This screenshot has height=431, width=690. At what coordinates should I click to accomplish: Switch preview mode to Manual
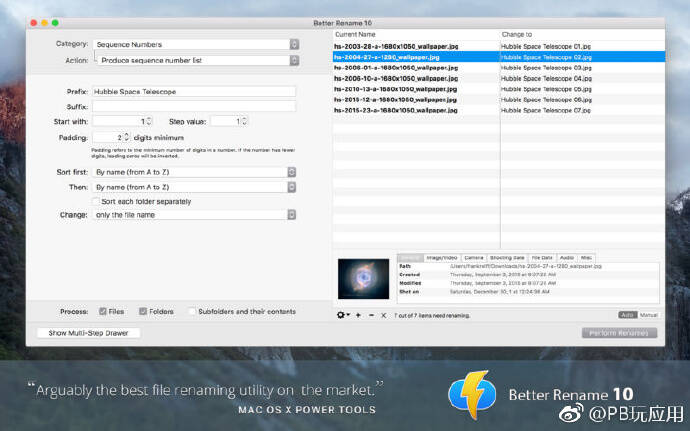(648, 315)
